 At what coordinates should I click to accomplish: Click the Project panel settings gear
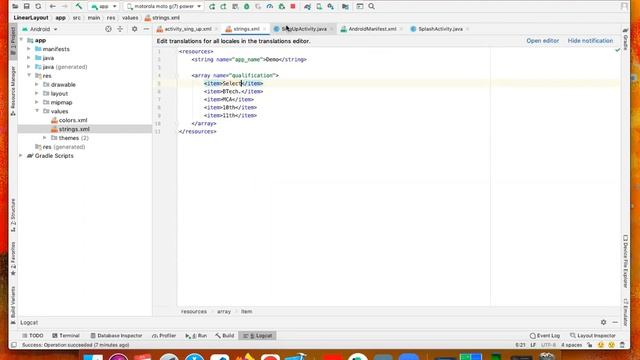(x=134, y=29)
